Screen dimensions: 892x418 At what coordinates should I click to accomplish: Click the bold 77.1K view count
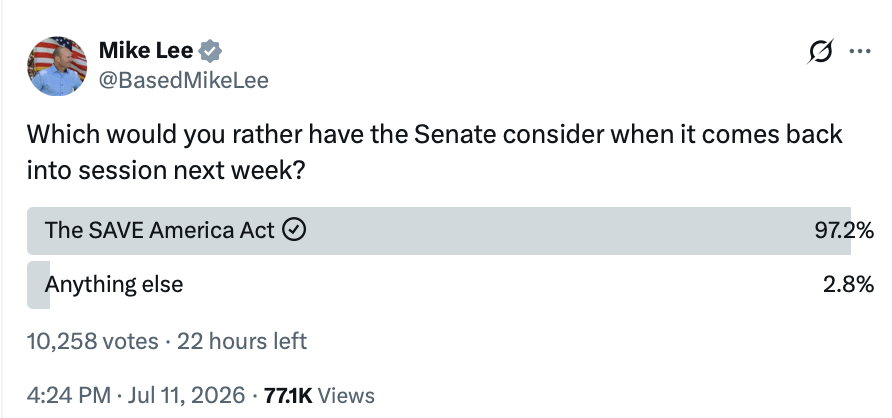coord(288,395)
